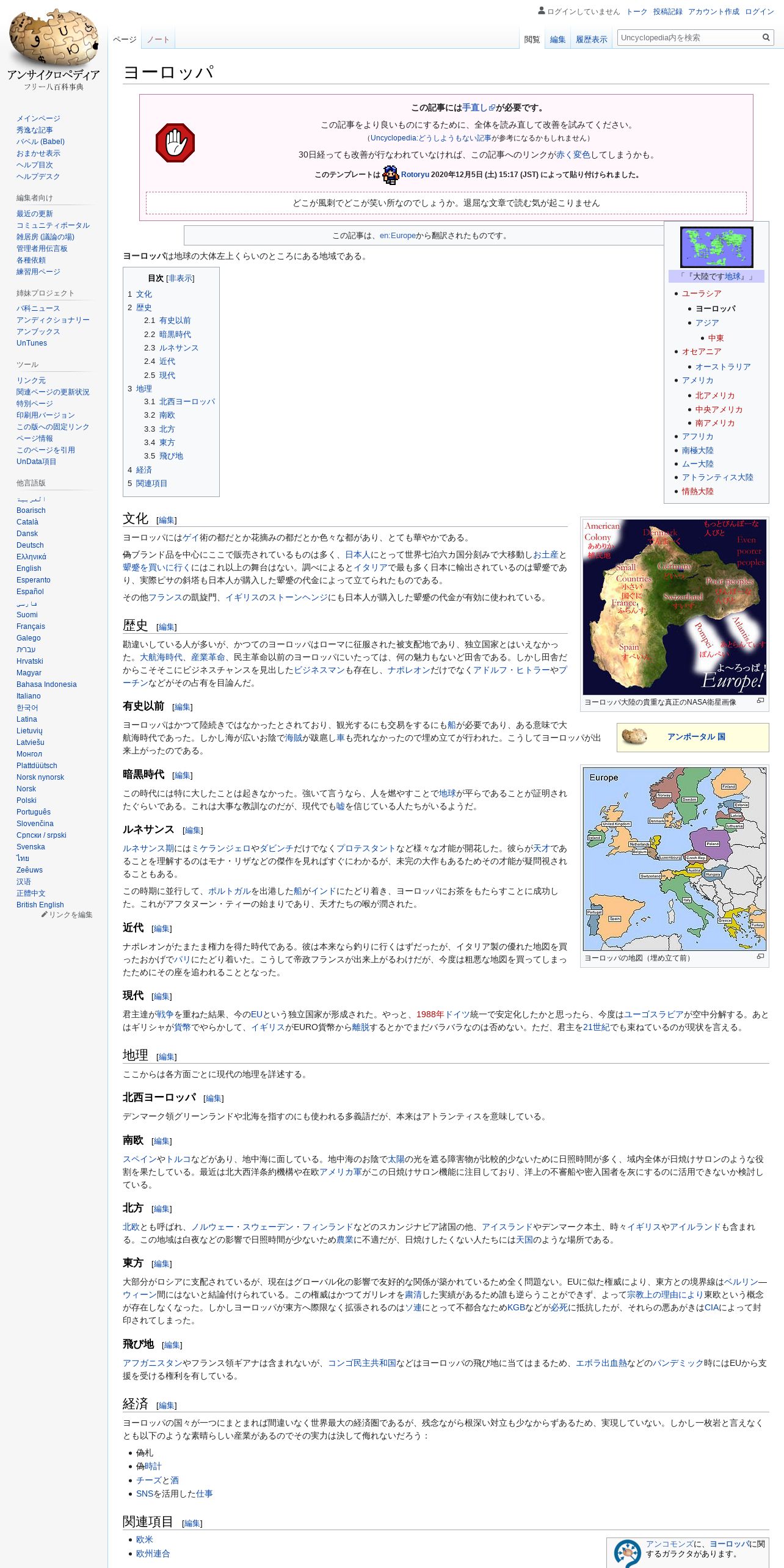
Task: Switch to the Français language version
Action: click(31, 626)
